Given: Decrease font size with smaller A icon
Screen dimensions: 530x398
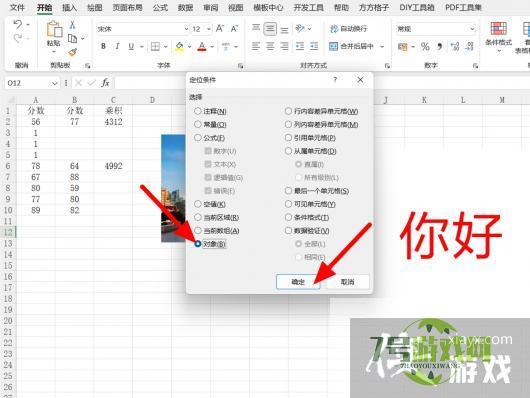Looking at the screenshot, I should pos(234,29).
